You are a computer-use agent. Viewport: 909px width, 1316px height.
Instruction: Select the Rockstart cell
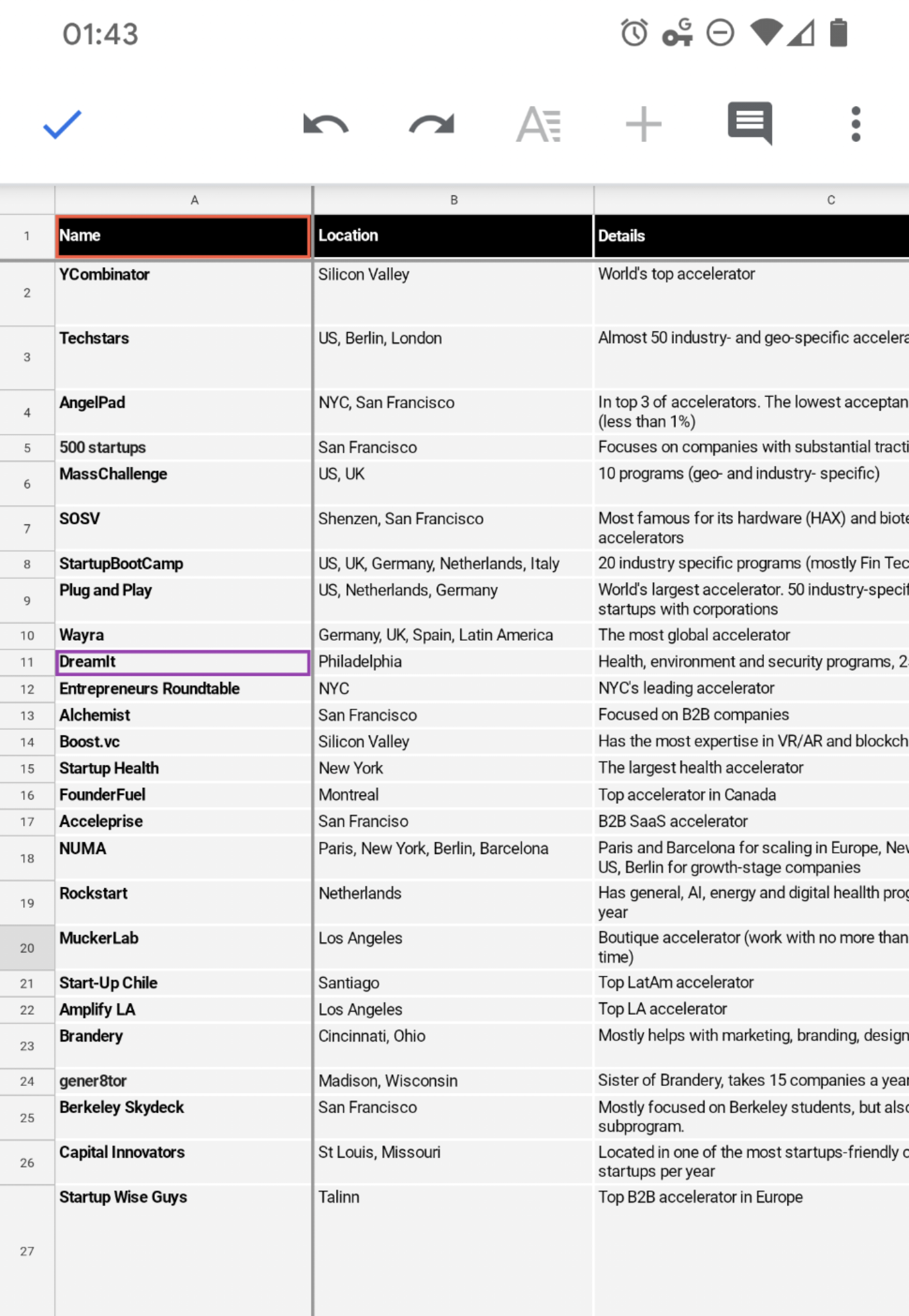click(184, 903)
